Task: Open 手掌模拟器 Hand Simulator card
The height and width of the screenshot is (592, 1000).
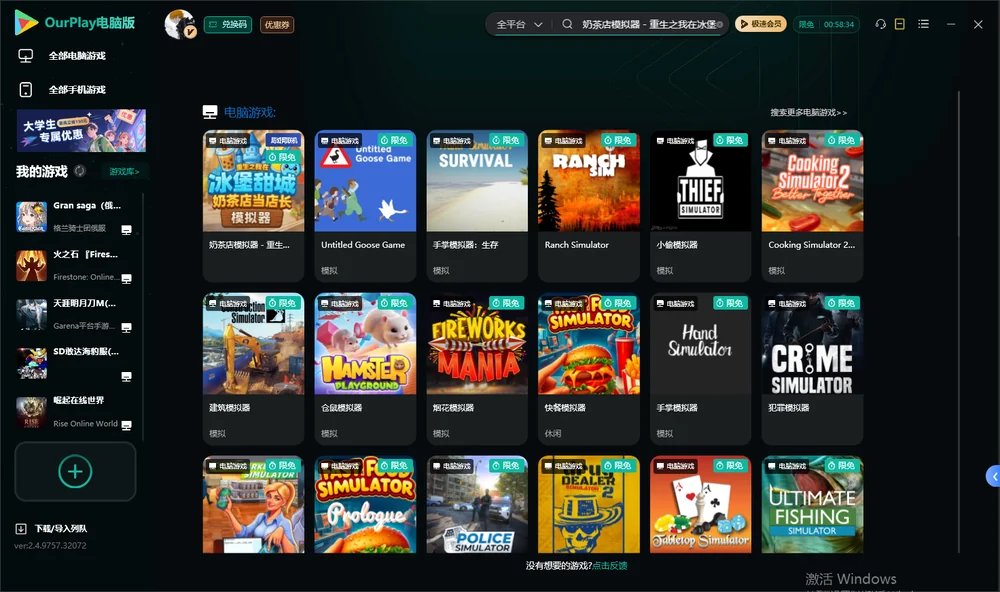Action: coord(700,369)
